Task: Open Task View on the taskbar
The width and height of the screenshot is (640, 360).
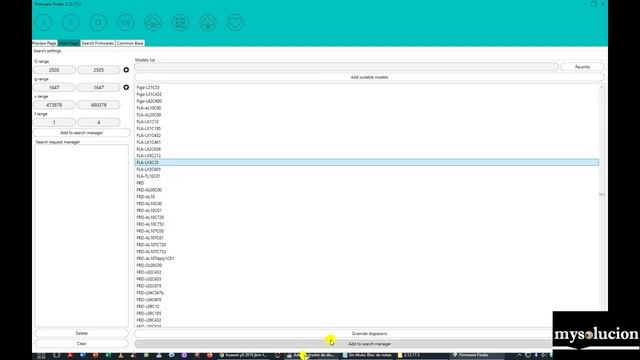Action: 57,356
